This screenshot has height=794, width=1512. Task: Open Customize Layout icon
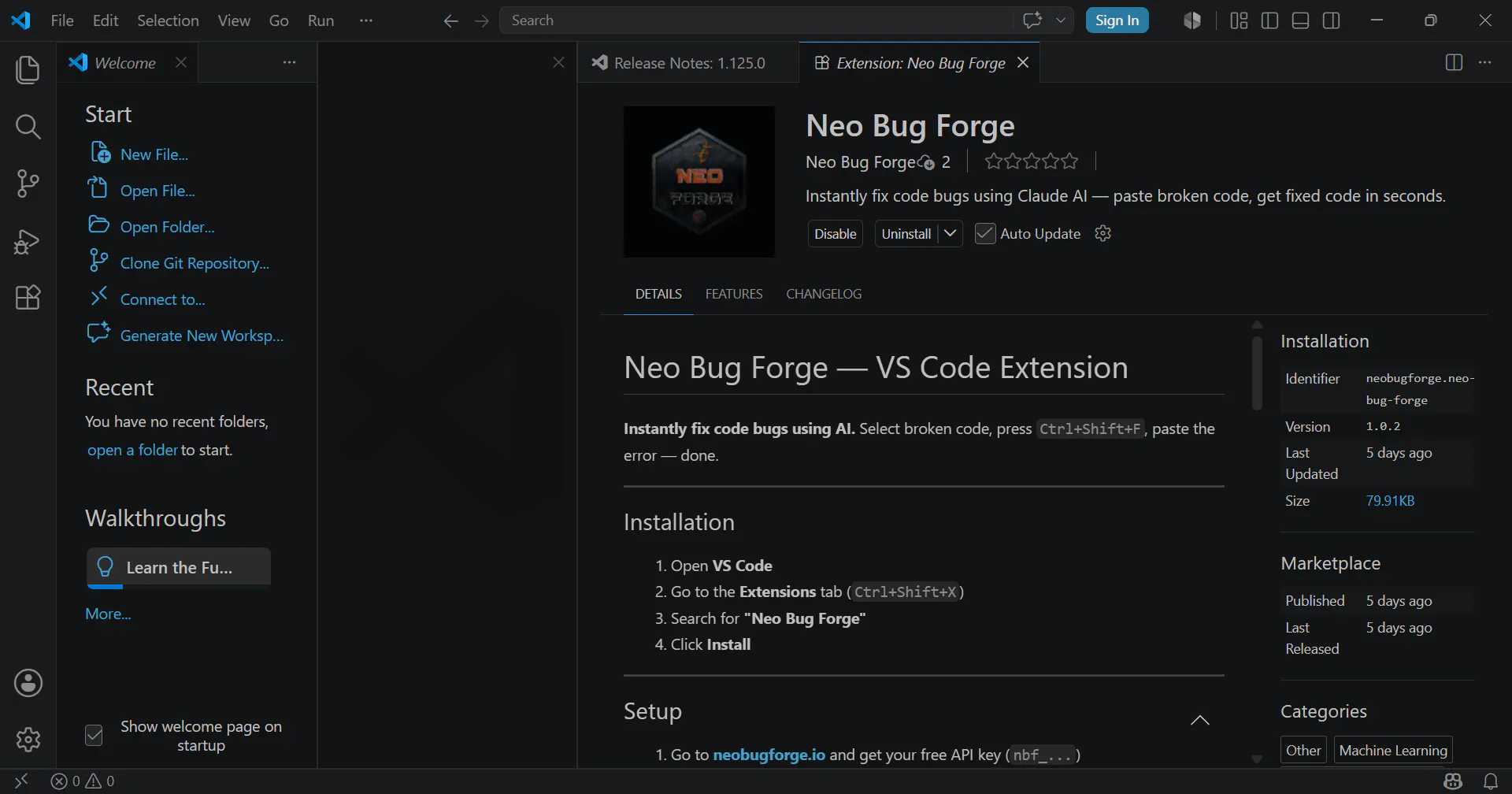tap(1239, 20)
